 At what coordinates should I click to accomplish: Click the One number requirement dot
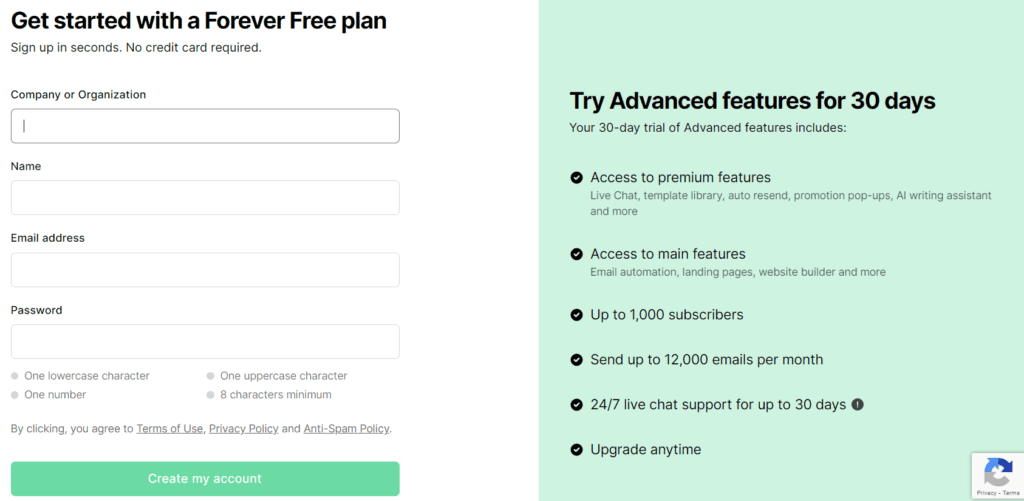[x=15, y=395]
